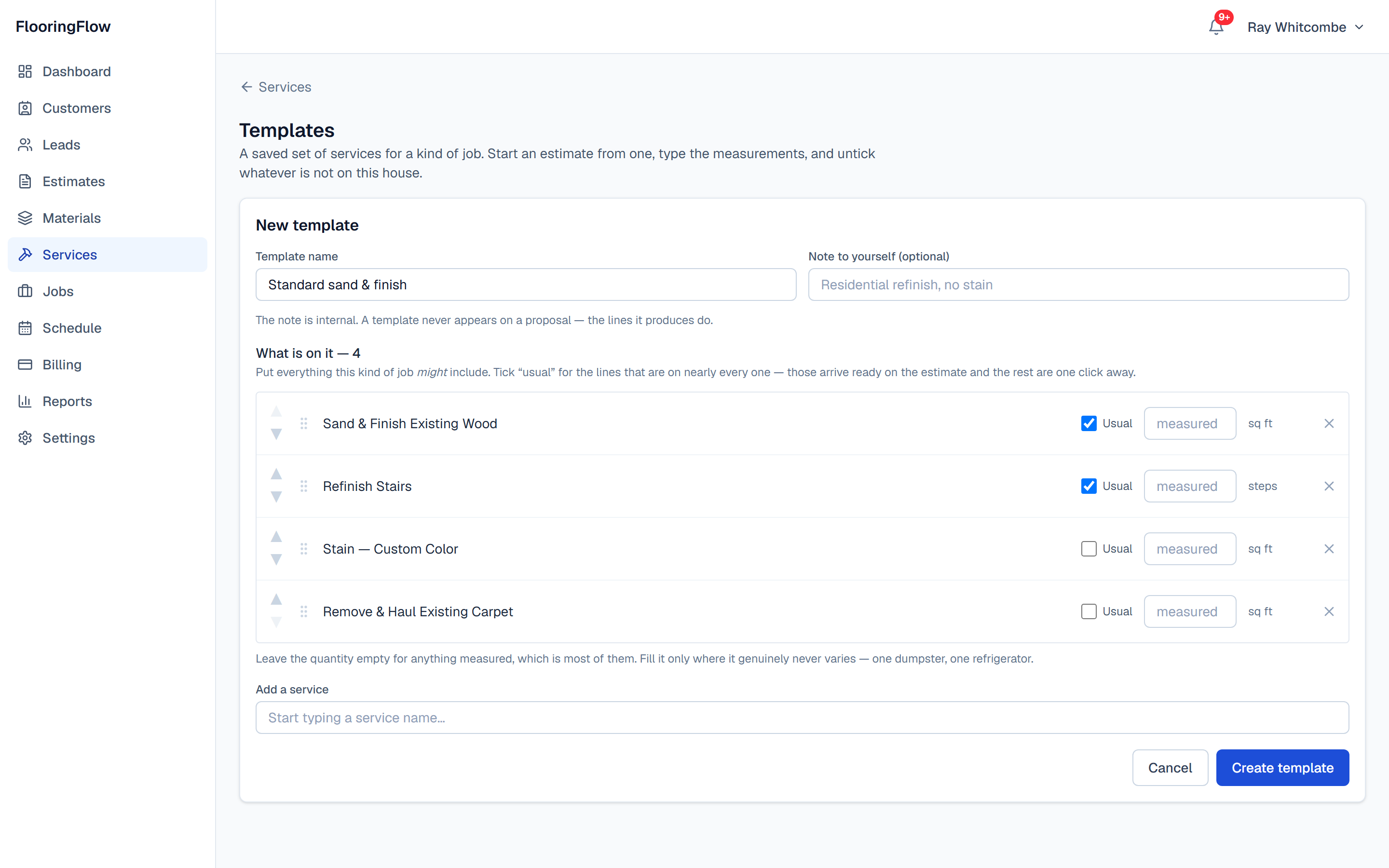The width and height of the screenshot is (1389, 868).
Task: Open Customers in the sidebar
Action: pos(108,108)
